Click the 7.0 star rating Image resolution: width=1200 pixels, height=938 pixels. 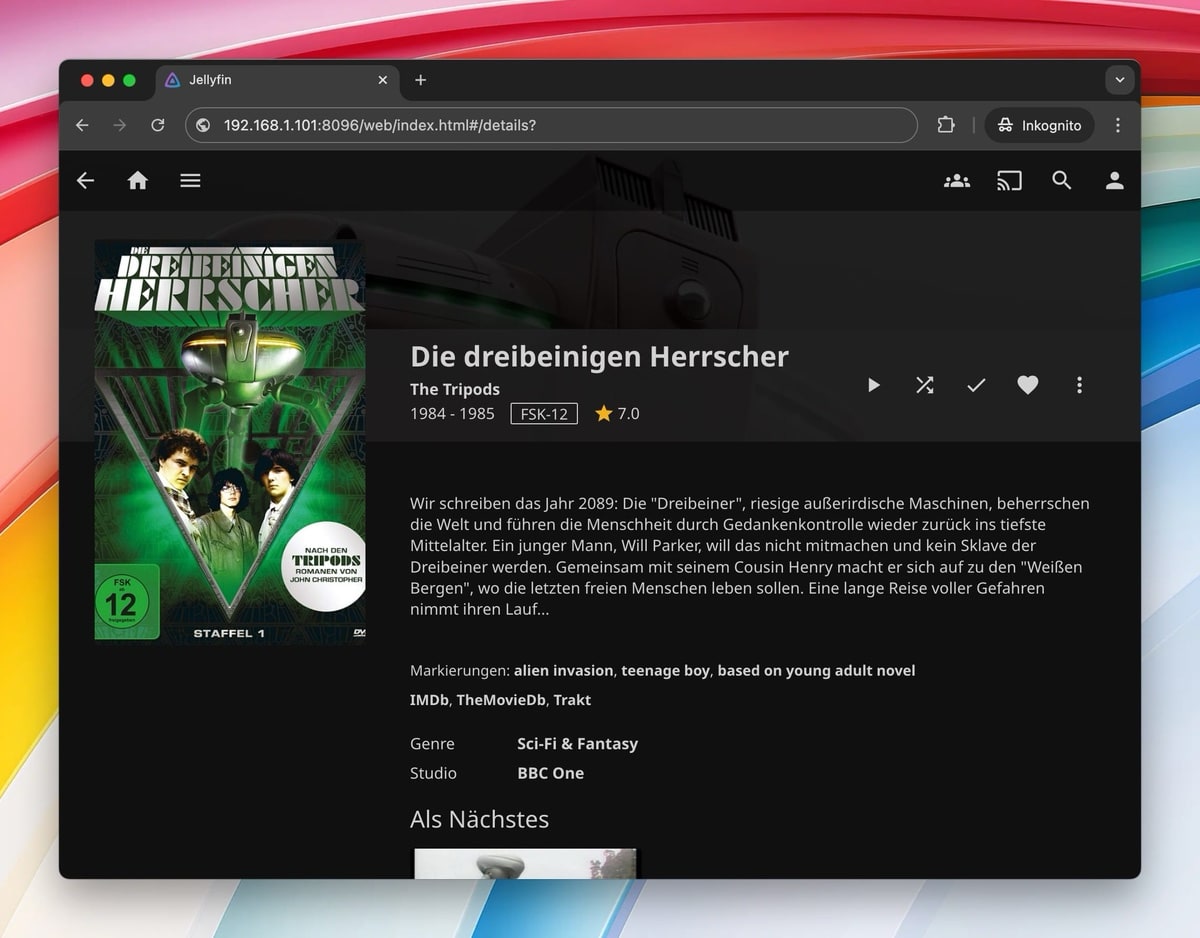(x=617, y=414)
